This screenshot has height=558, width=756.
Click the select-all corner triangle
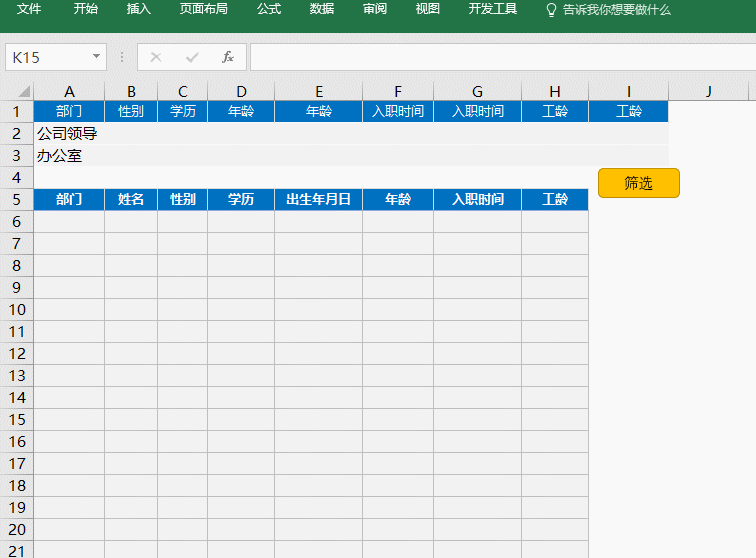17,92
